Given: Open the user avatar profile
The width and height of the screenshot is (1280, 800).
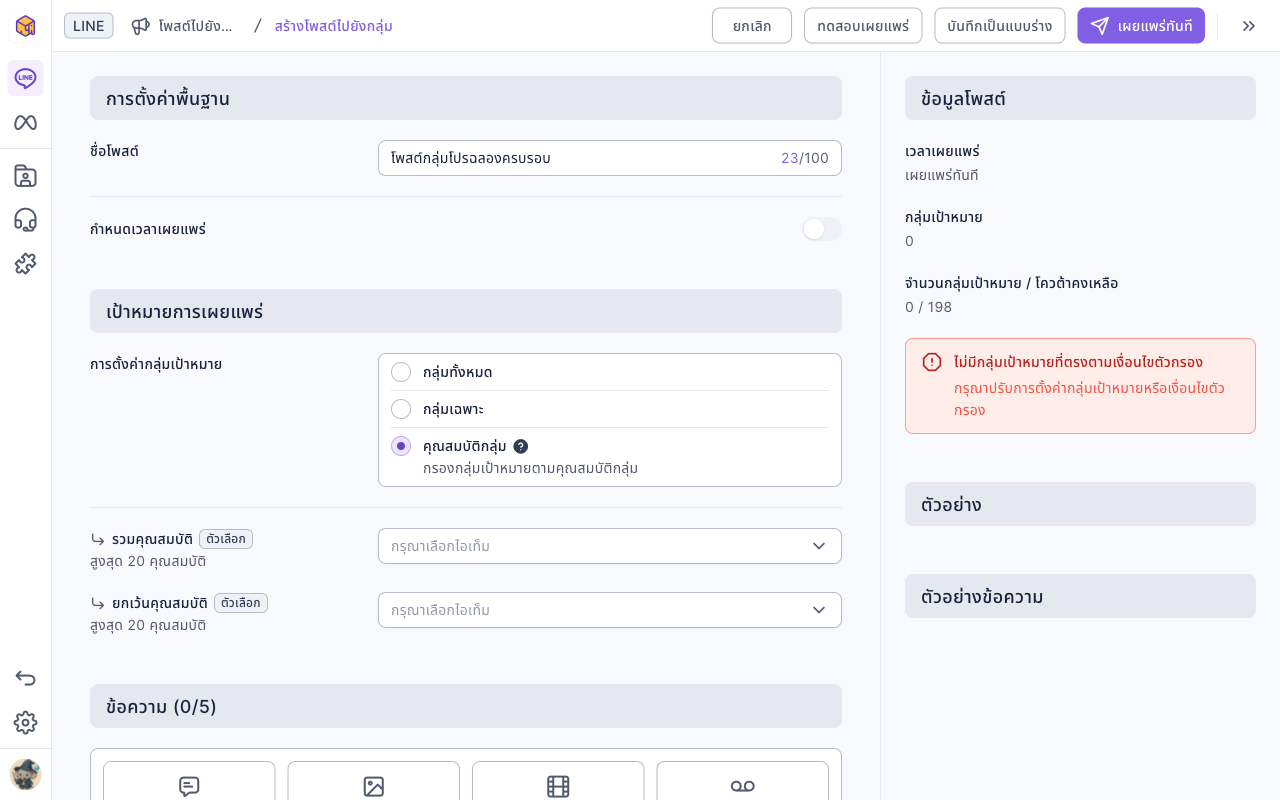Looking at the screenshot, I should 25,774.
